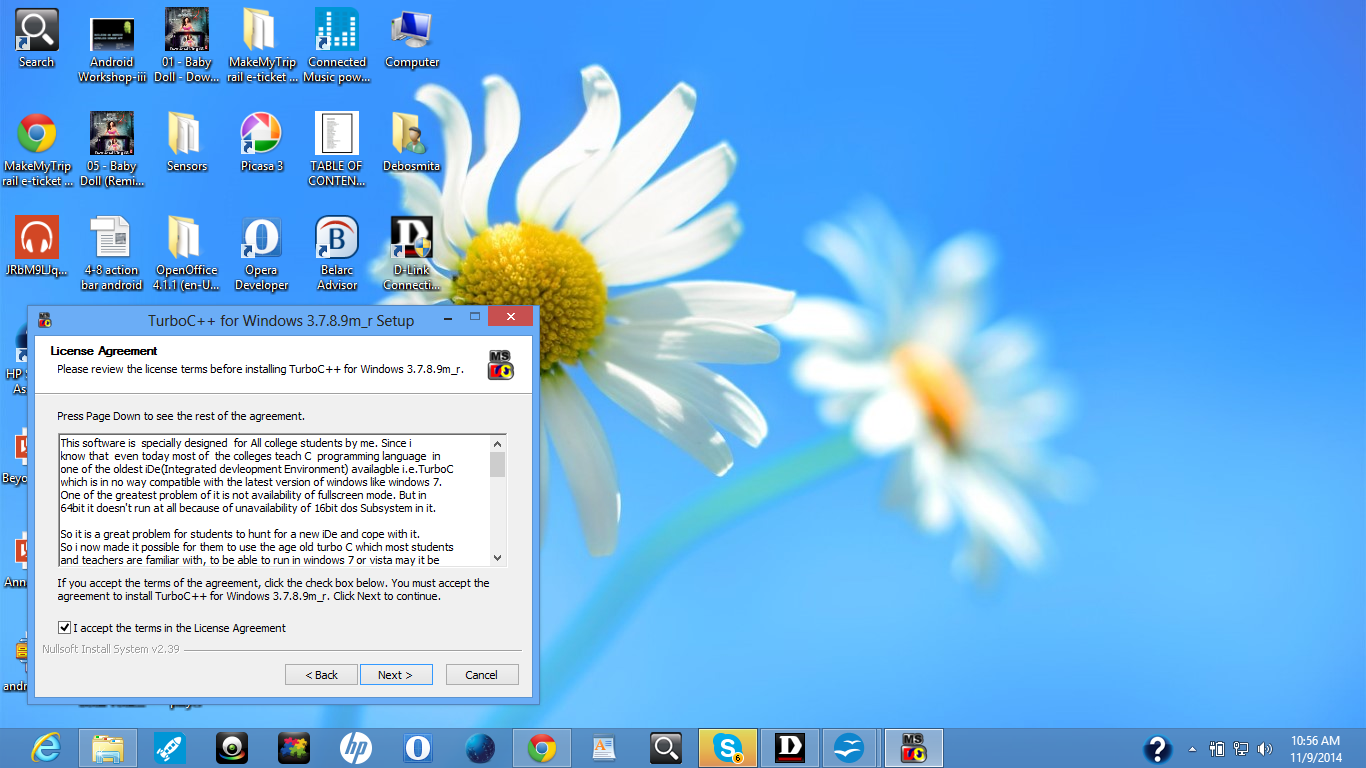Click Skype icon in taskbar
This screenshot has width=1366, height=768.
pos(727,747)
